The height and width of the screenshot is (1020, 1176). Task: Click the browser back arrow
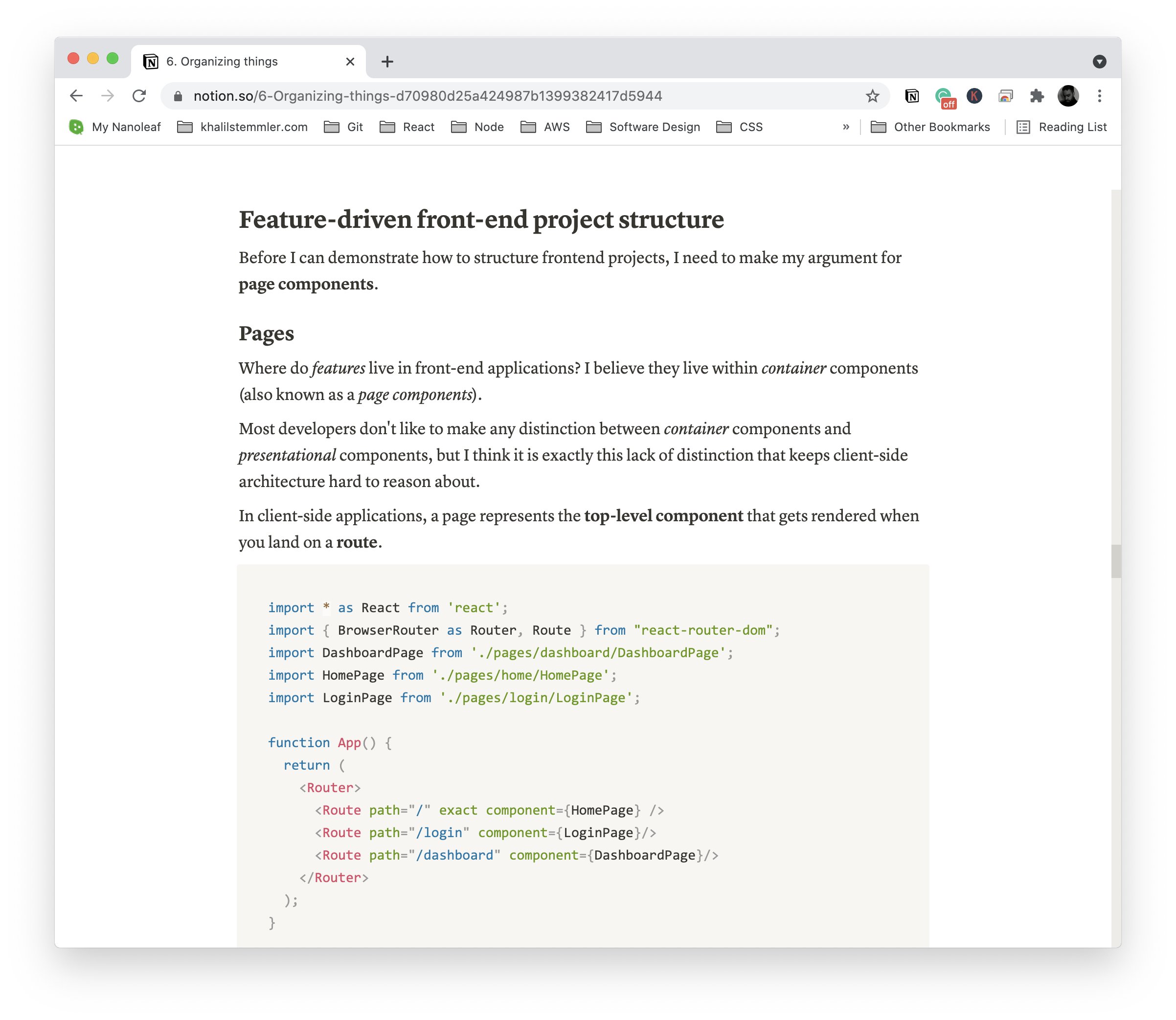[x=76, y=96]
